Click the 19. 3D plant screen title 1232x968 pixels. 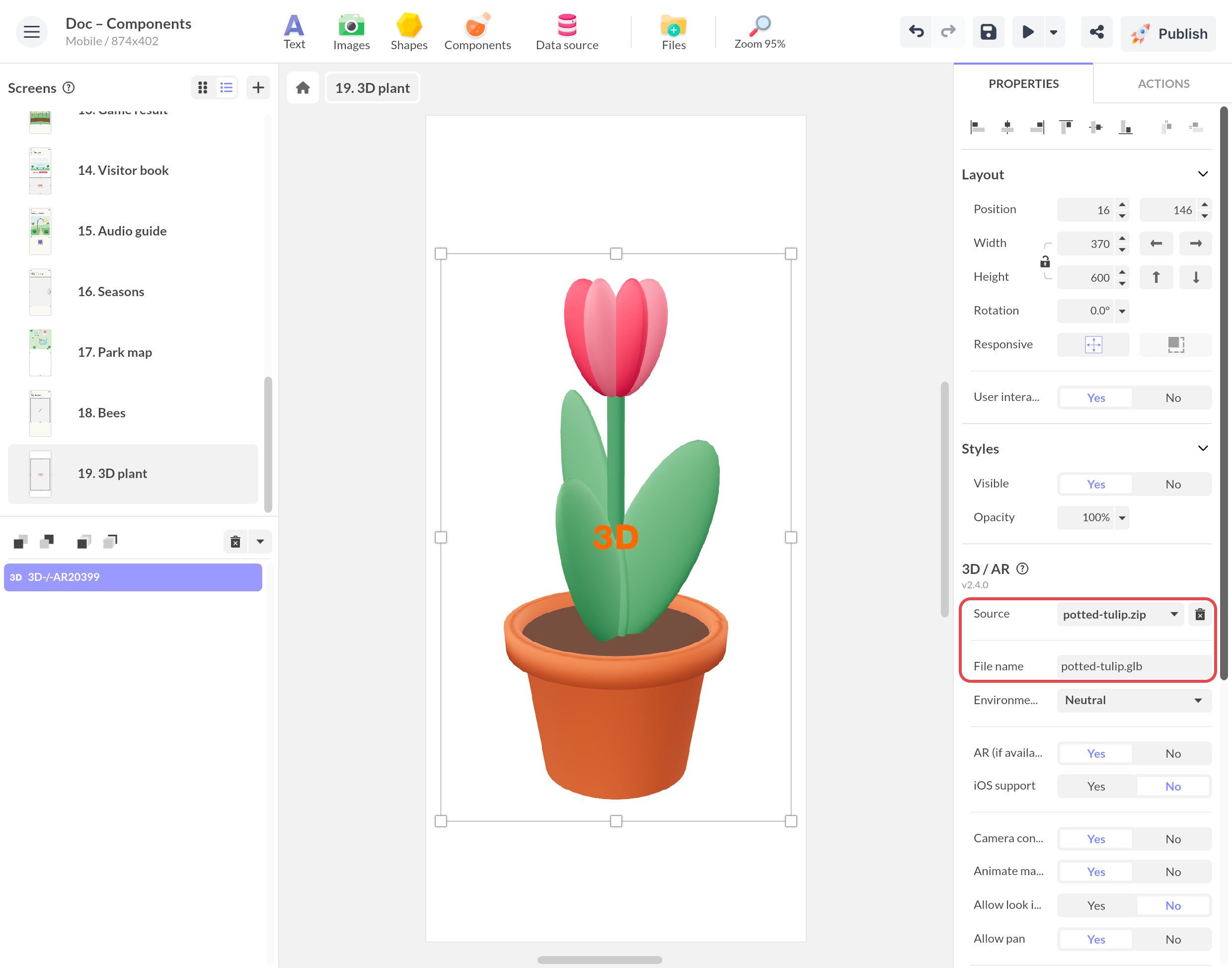point(372,88)
